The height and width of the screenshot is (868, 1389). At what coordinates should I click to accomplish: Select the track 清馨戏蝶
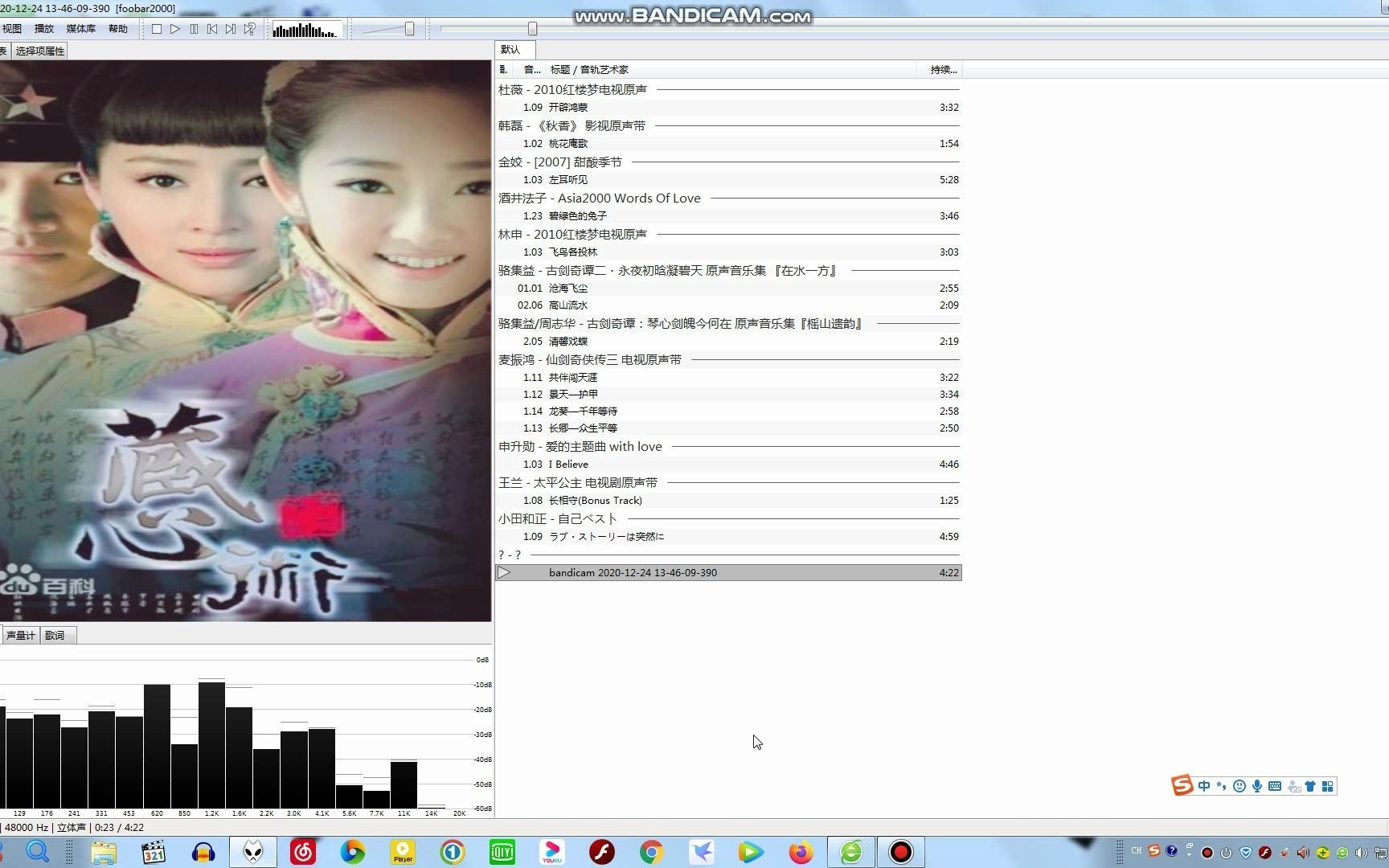(728, 341)
